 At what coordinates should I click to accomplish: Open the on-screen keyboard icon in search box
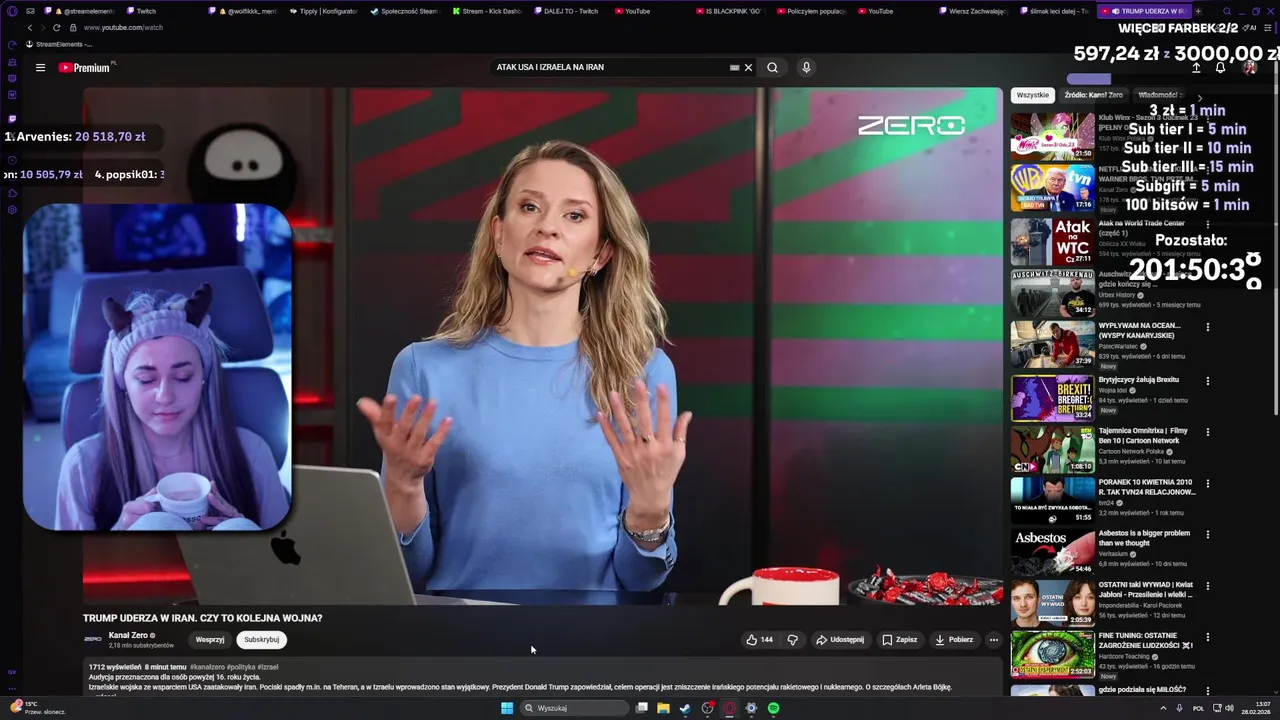[734, 68]
